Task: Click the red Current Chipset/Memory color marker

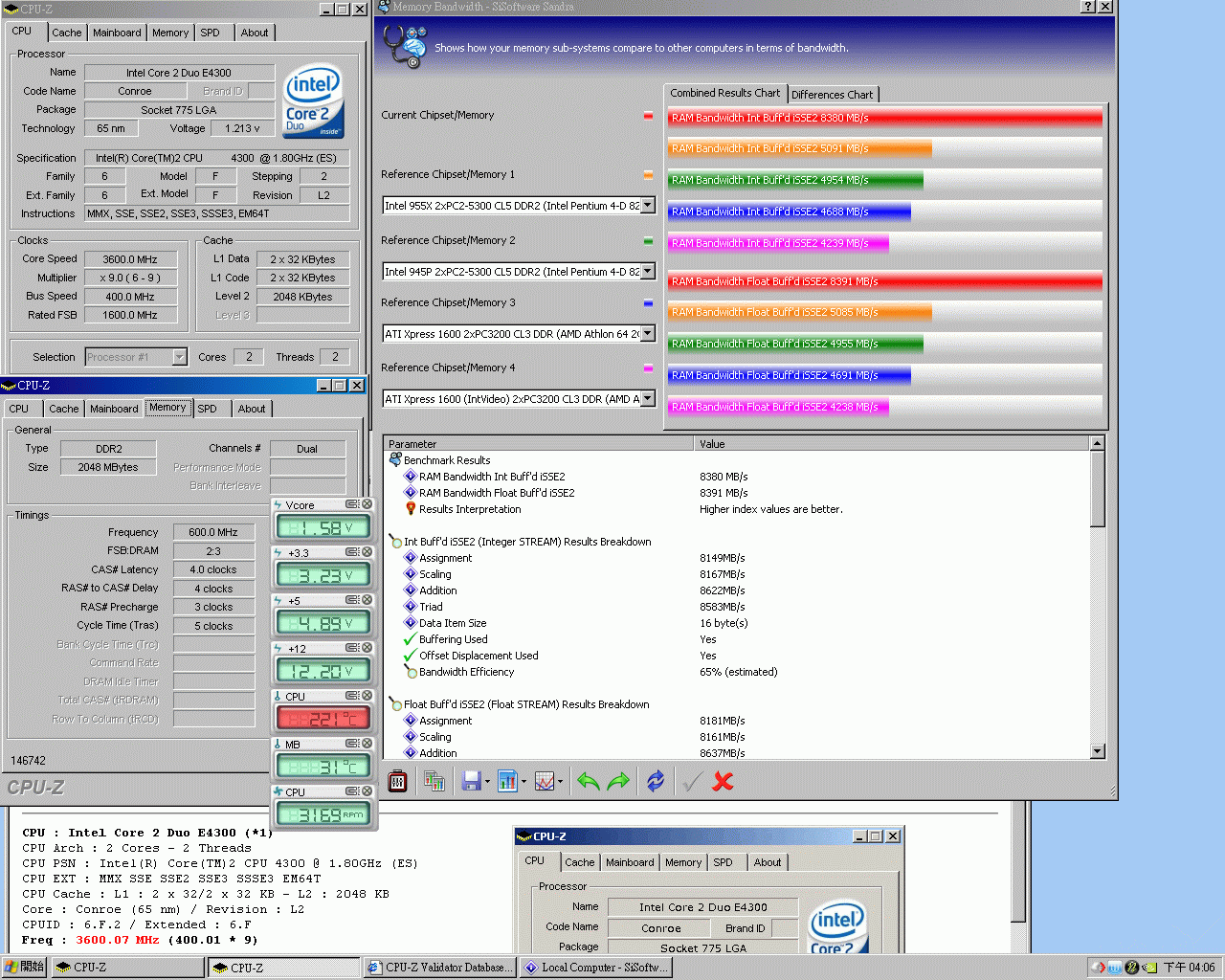Action: point(648,116)
